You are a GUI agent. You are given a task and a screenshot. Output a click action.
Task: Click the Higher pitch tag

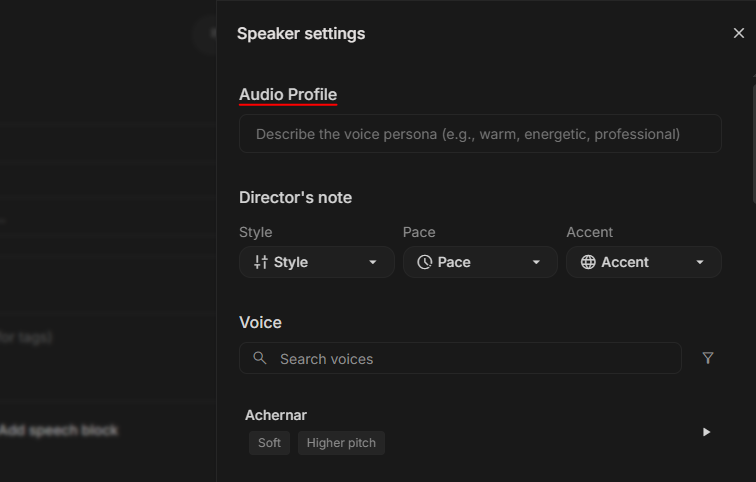click(x=341, y=443)
